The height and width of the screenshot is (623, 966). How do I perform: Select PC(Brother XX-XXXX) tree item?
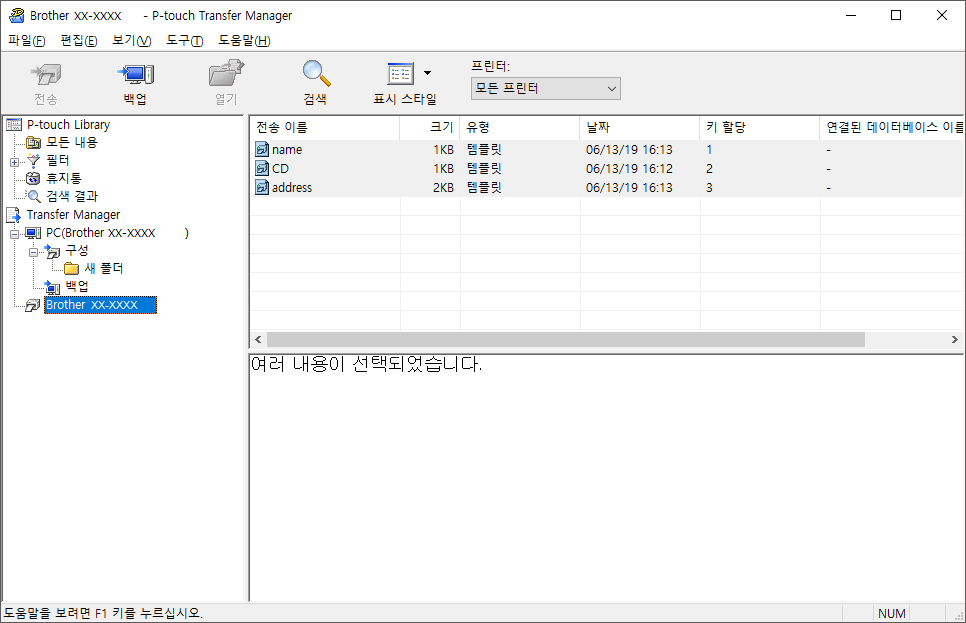[117, 232]
